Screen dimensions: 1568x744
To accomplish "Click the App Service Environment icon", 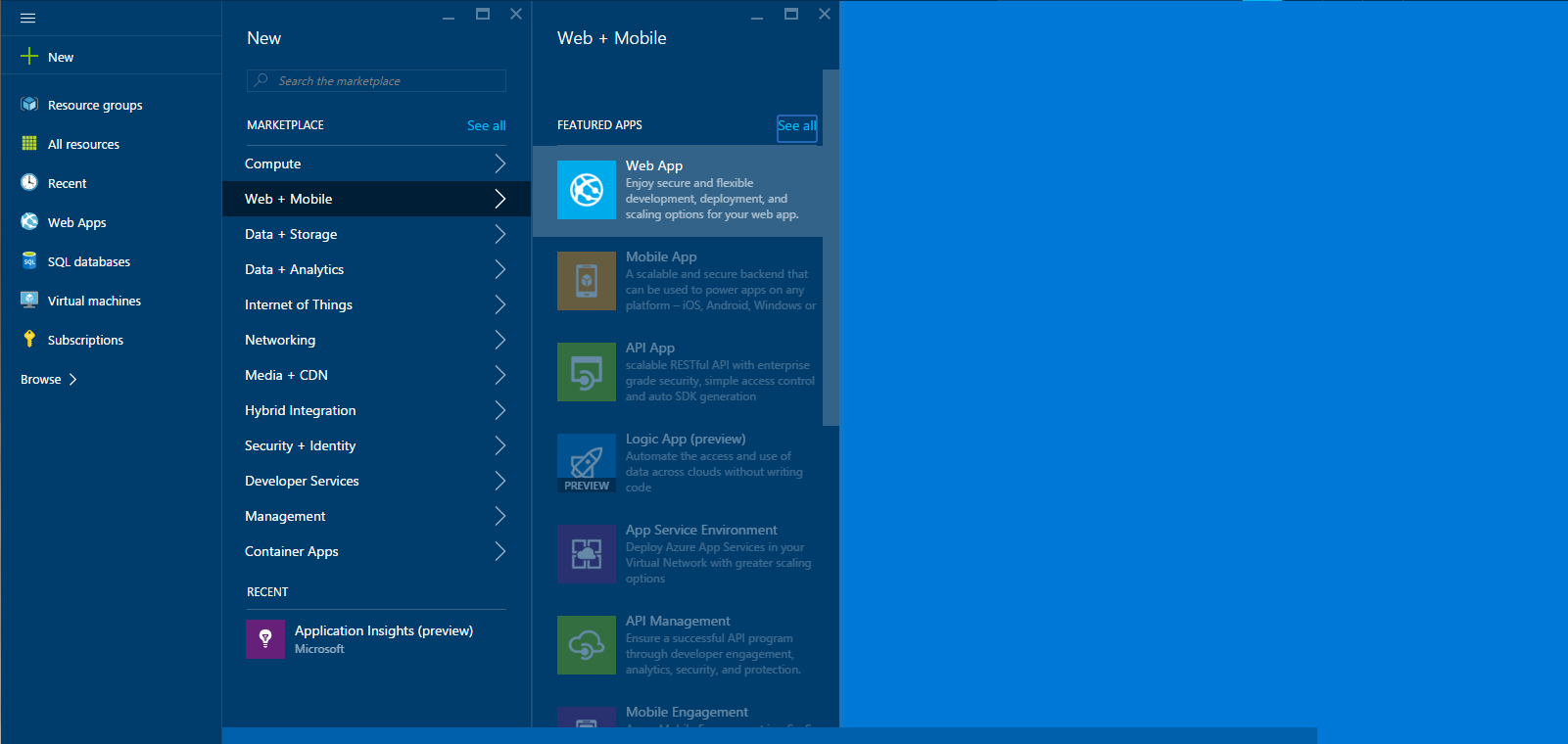I will [587, 554].
